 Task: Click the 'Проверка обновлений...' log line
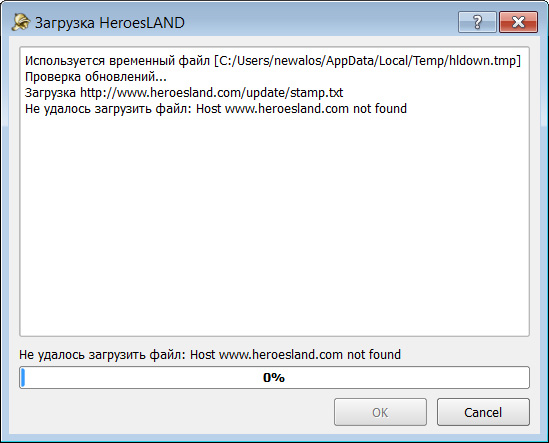click(96, 77)
